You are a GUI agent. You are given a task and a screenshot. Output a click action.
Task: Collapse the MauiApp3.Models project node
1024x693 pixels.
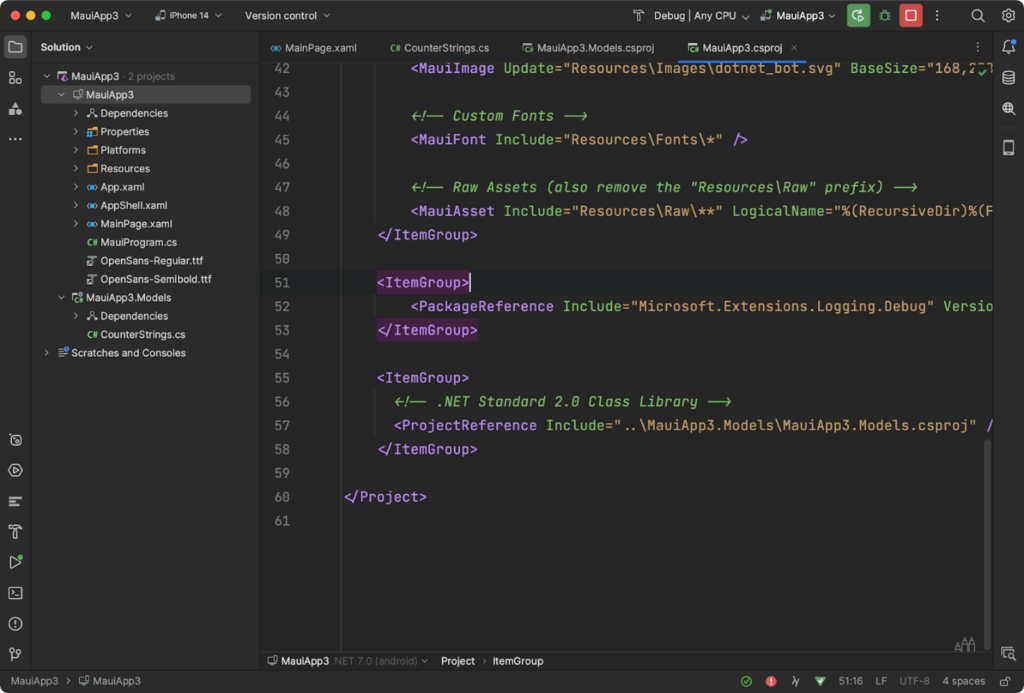[60, 297]
